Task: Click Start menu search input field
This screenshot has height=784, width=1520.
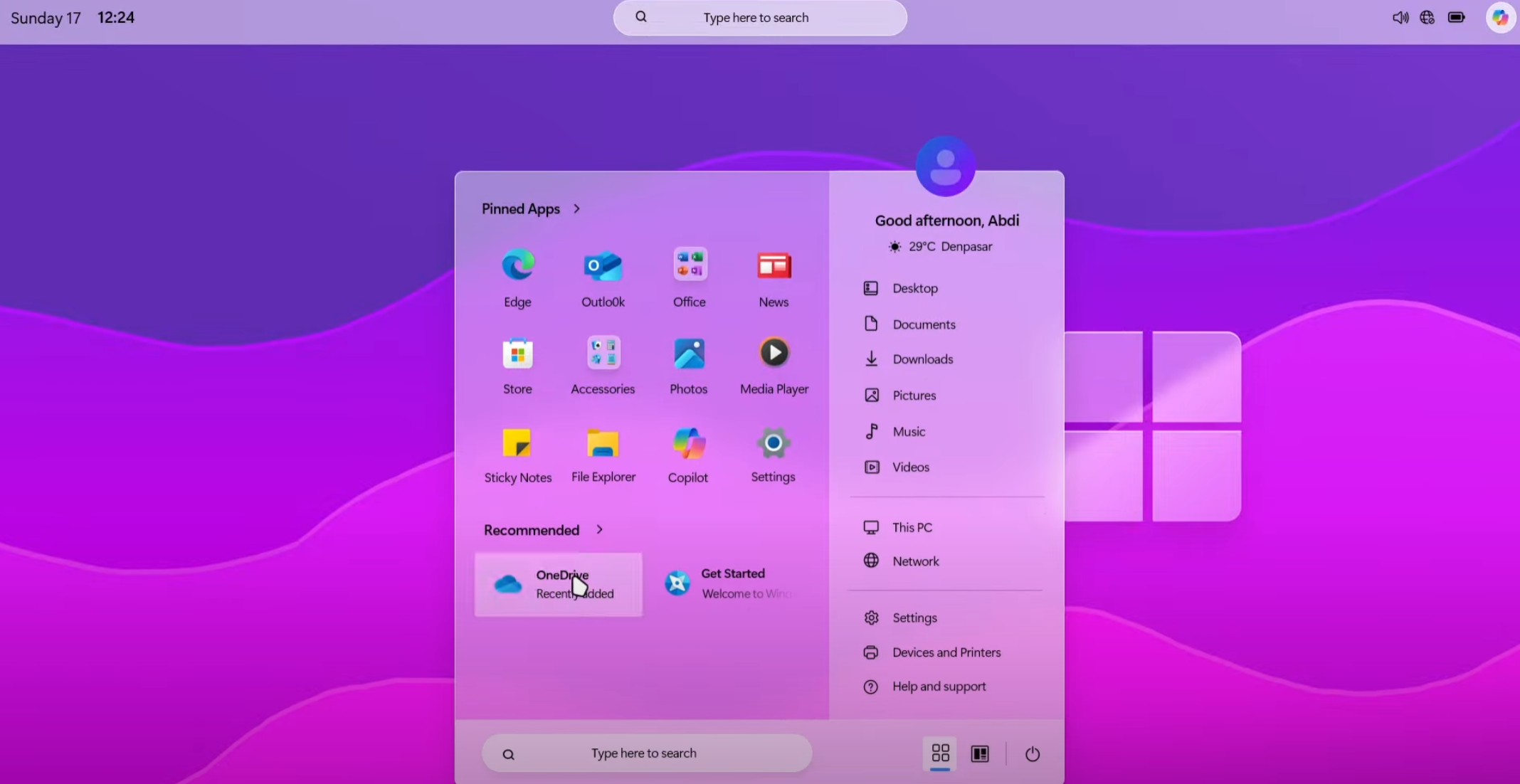Action: point(645,752)
